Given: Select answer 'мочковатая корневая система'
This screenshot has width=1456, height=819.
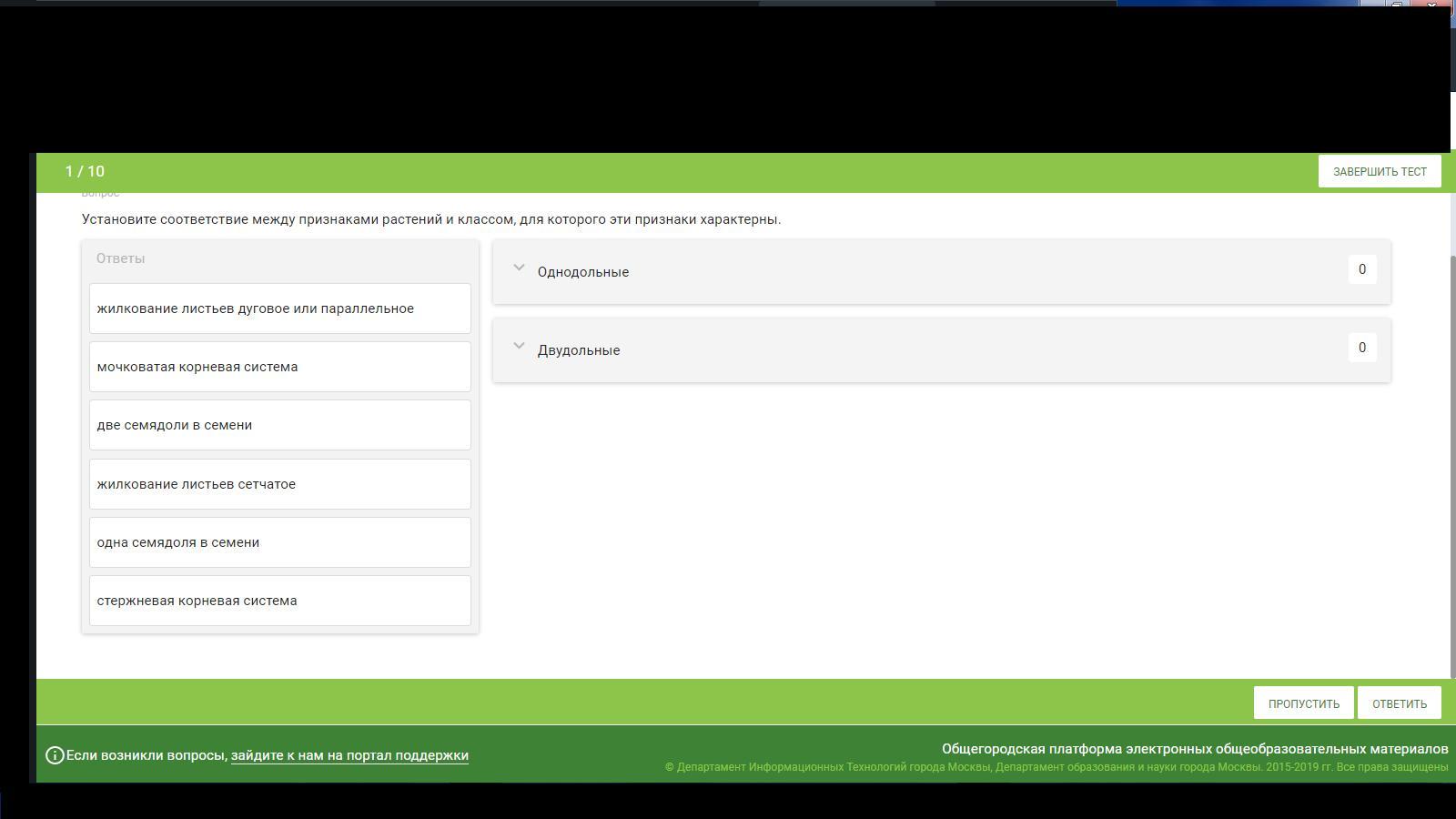Looking at the screenshot, I should click(x=280, y=367).
